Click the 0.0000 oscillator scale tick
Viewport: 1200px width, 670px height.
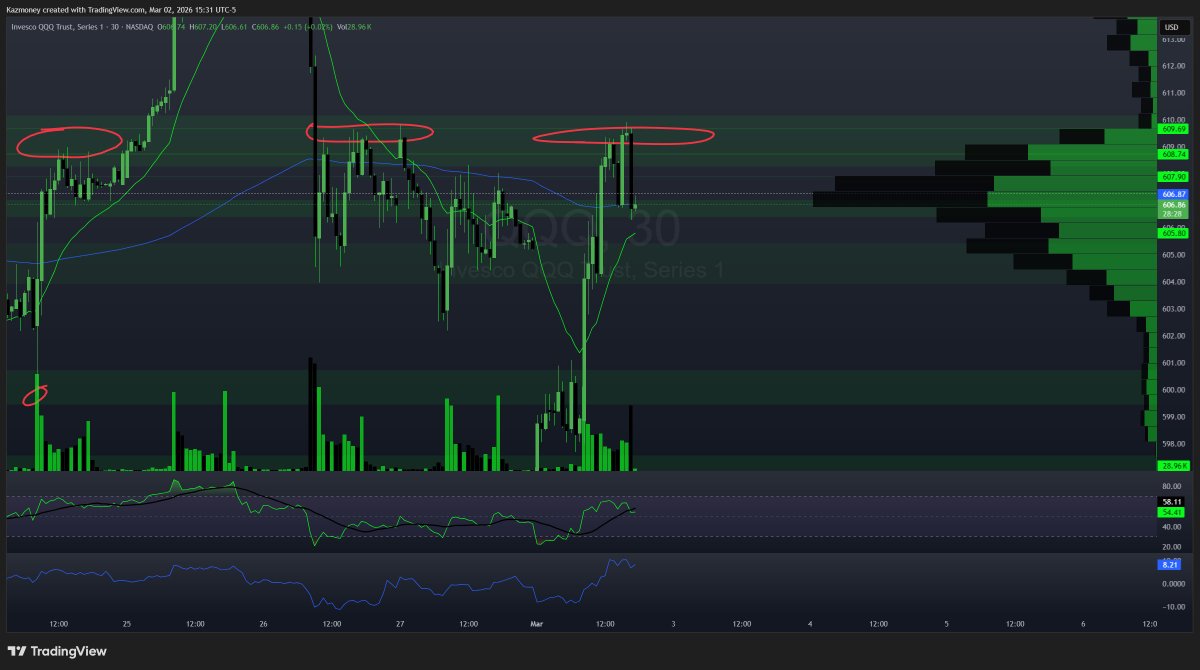1174,582
